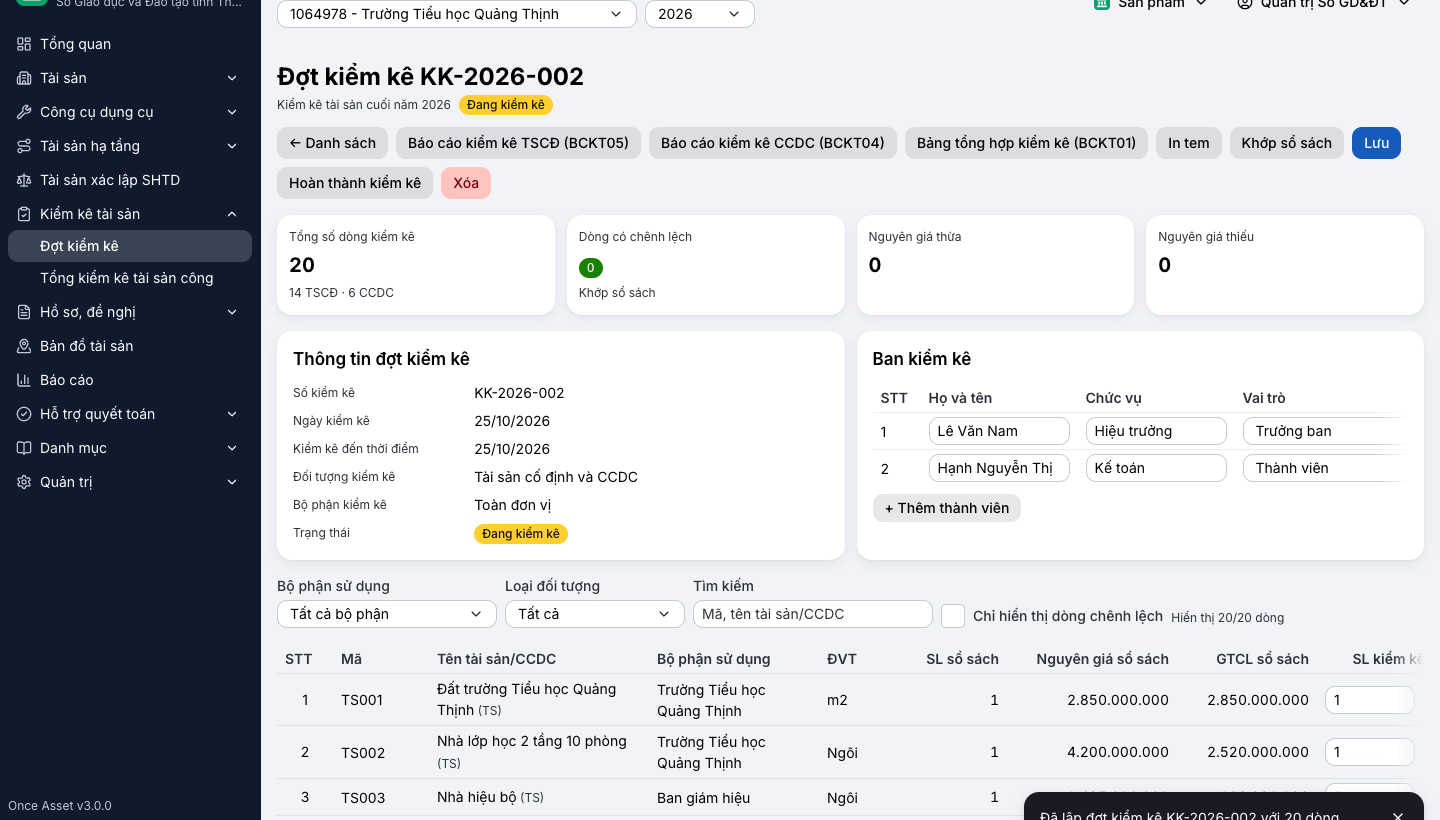This screenshot has height=820, width=1440.
Task: Click the Sản phẩm grid icon
Action: (1102, 4)
